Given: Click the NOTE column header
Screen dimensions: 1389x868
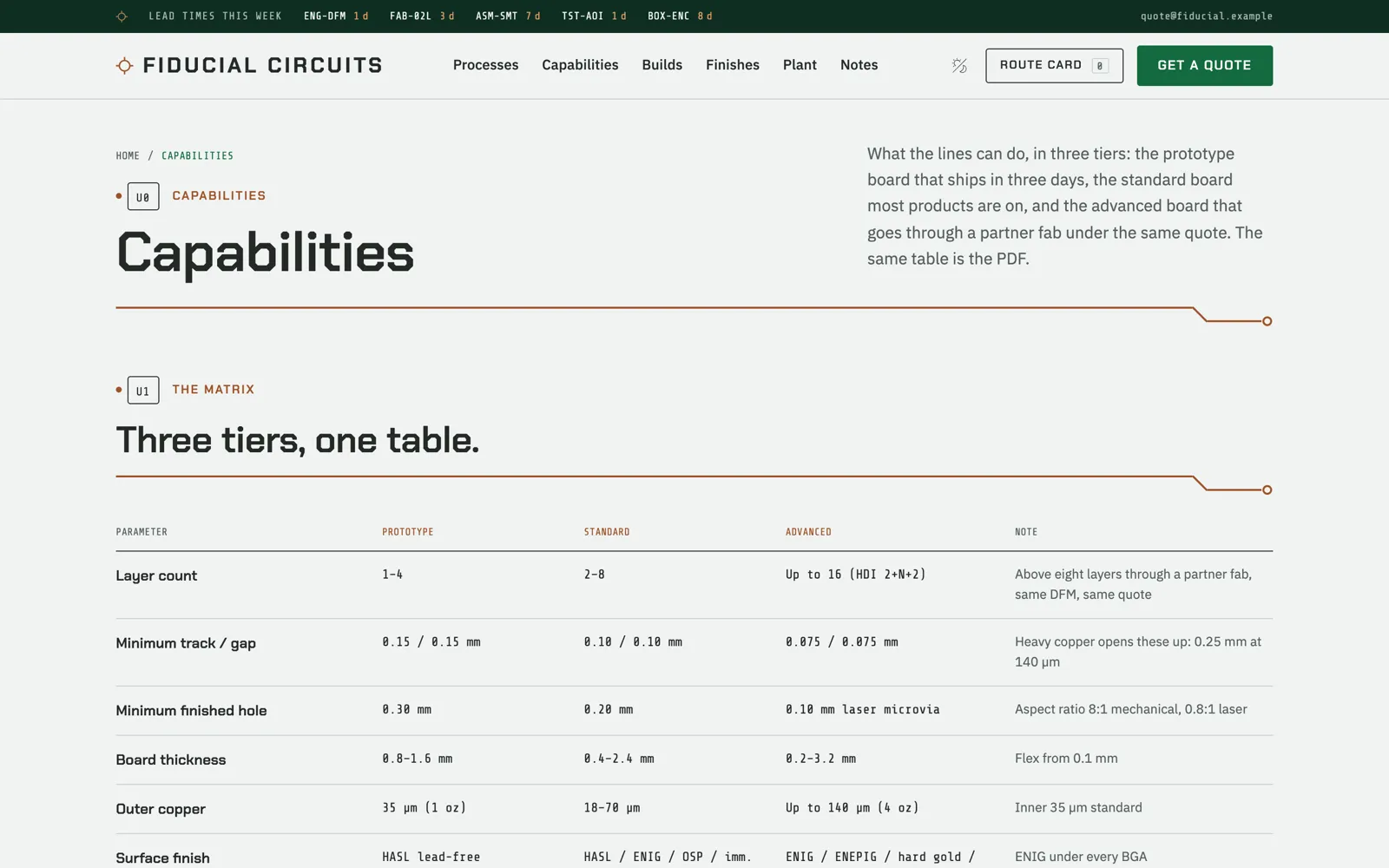Looking at the screenshot, I should click(1026, 532).
